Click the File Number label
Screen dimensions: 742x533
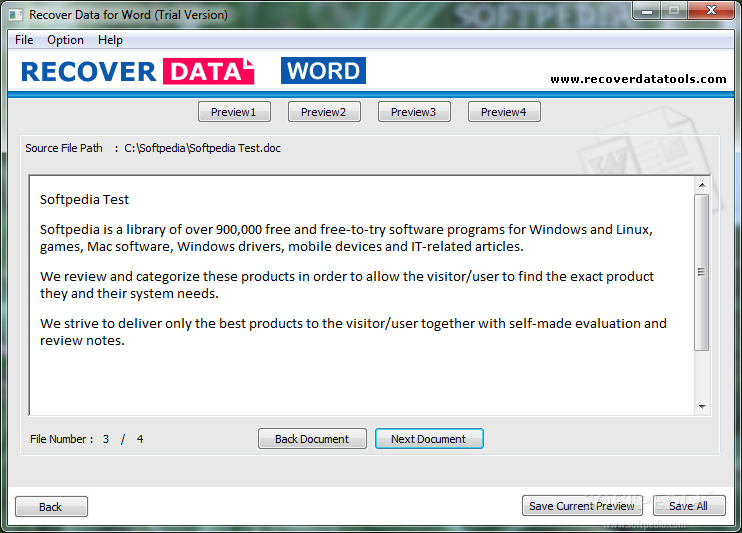pos(62,439)
